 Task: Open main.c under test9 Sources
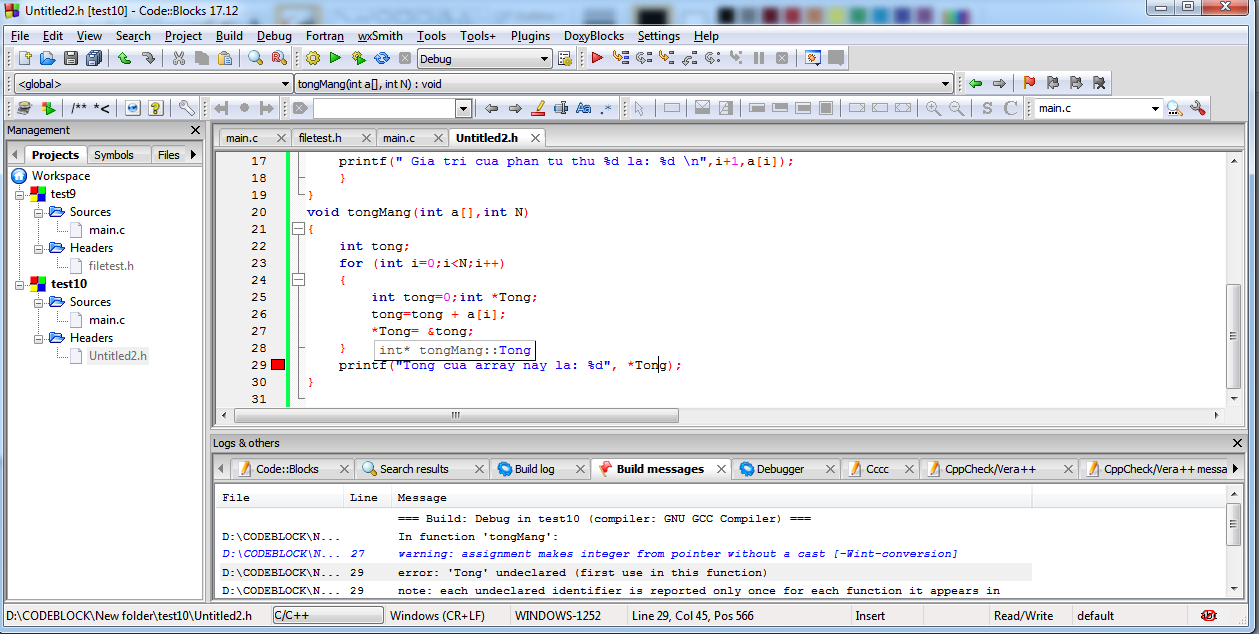[106, 230]
